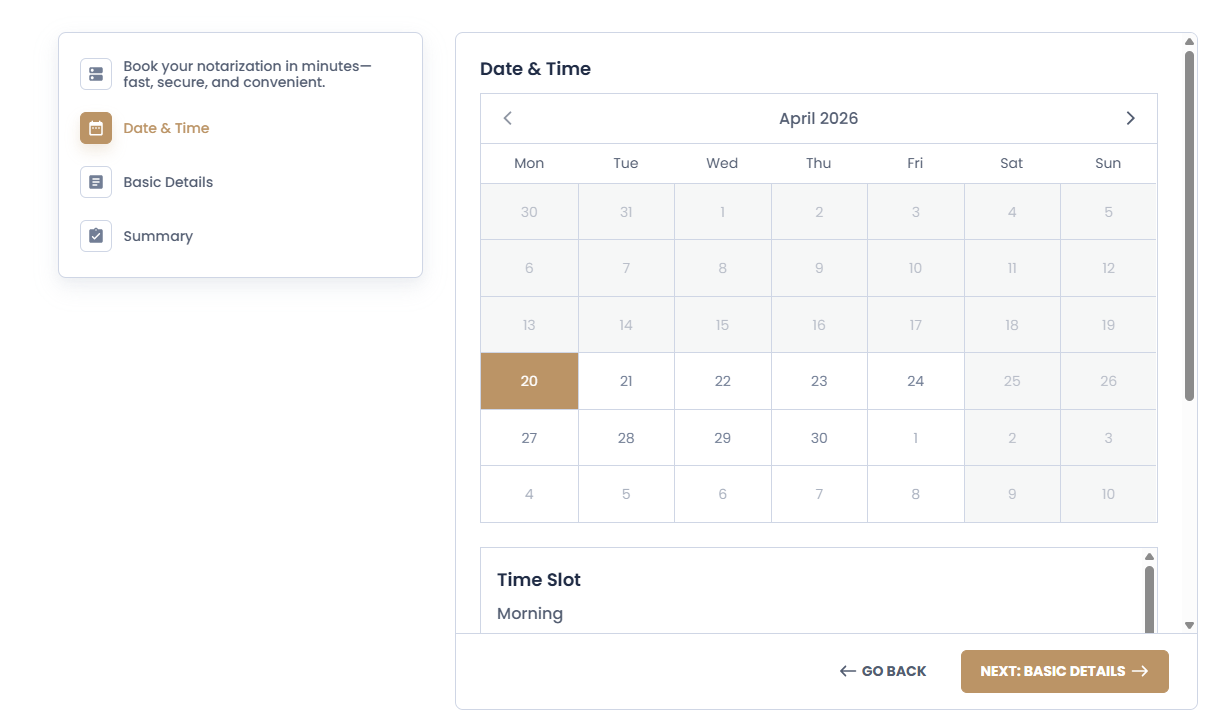The image size is (1215, 726).
Task: Switch to the Basic Details step
Action: click(x=168, y=182)
